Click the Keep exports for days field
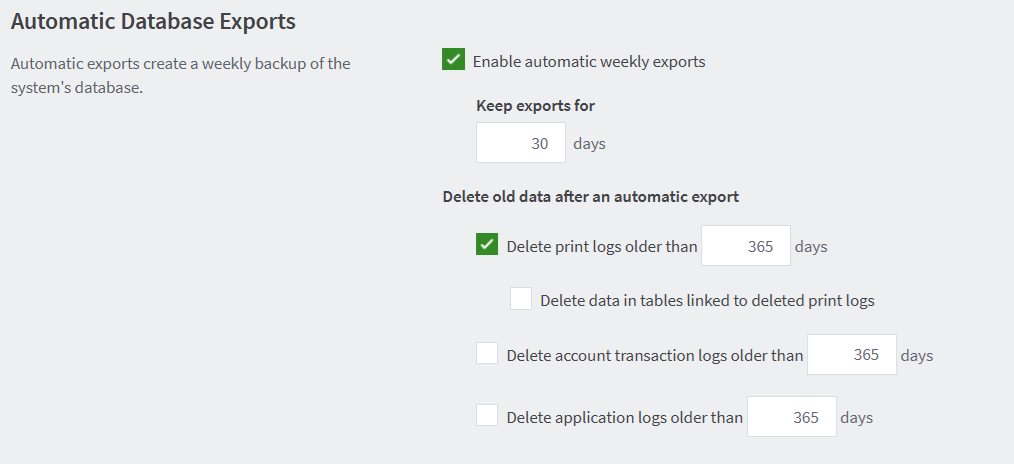 point(521,143)
